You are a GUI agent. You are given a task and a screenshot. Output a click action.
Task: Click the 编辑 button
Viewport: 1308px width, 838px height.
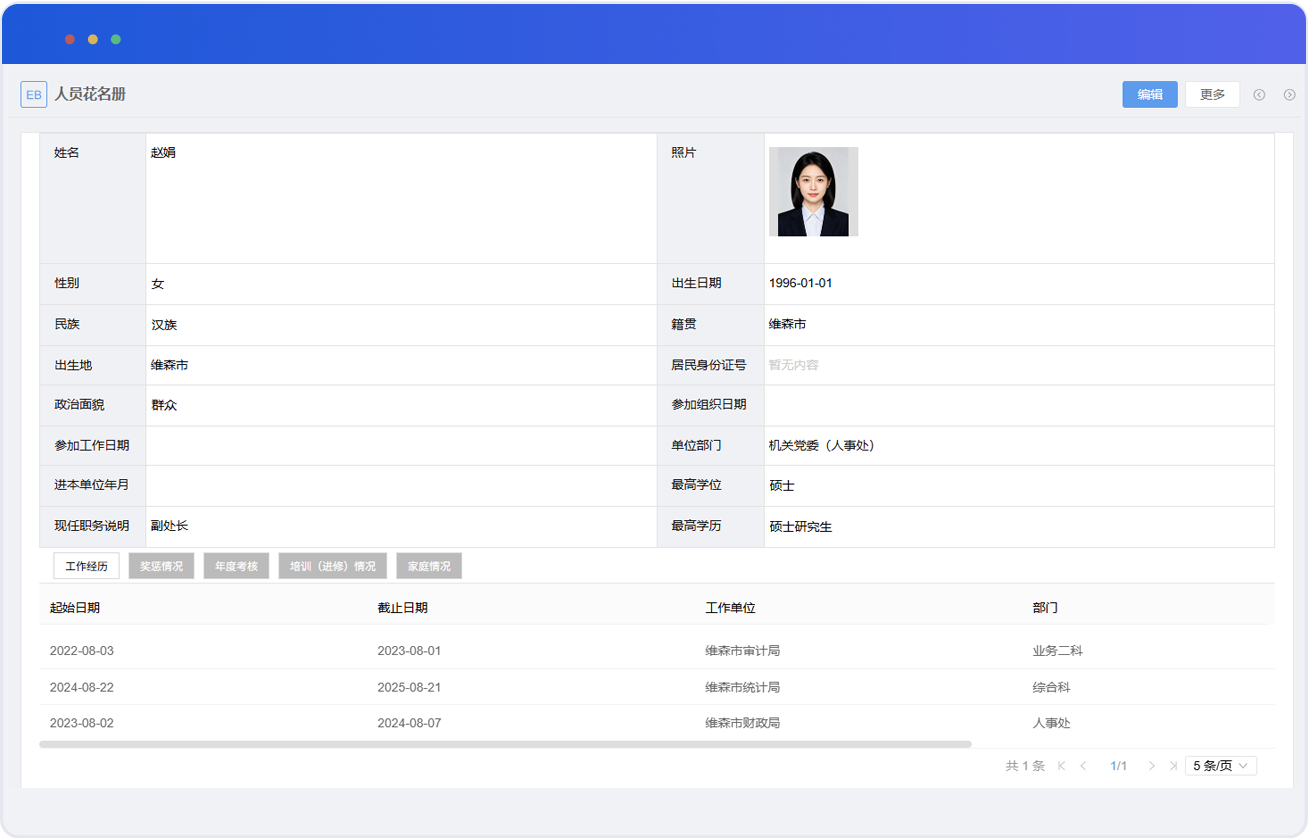point(1150,94)
